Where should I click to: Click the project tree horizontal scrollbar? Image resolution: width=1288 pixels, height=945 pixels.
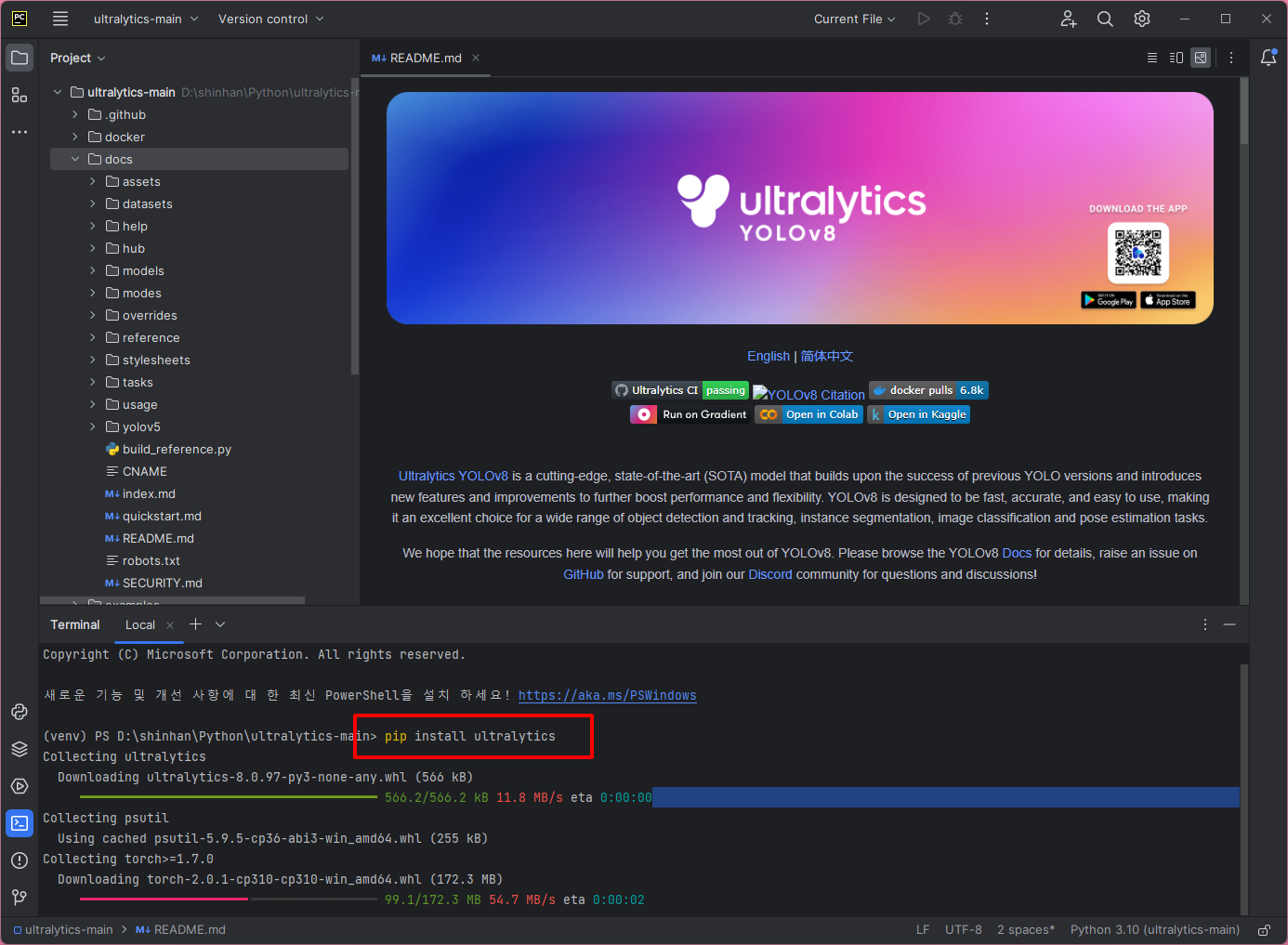tap(173, 600)
